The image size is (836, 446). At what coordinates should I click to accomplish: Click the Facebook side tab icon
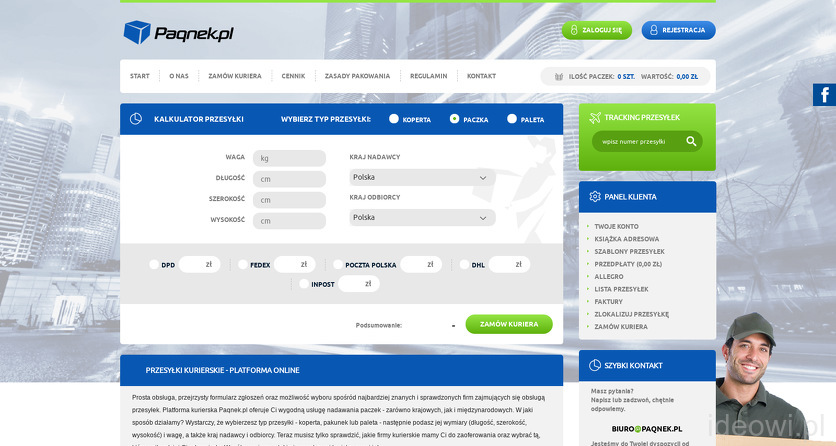[825, 95]
